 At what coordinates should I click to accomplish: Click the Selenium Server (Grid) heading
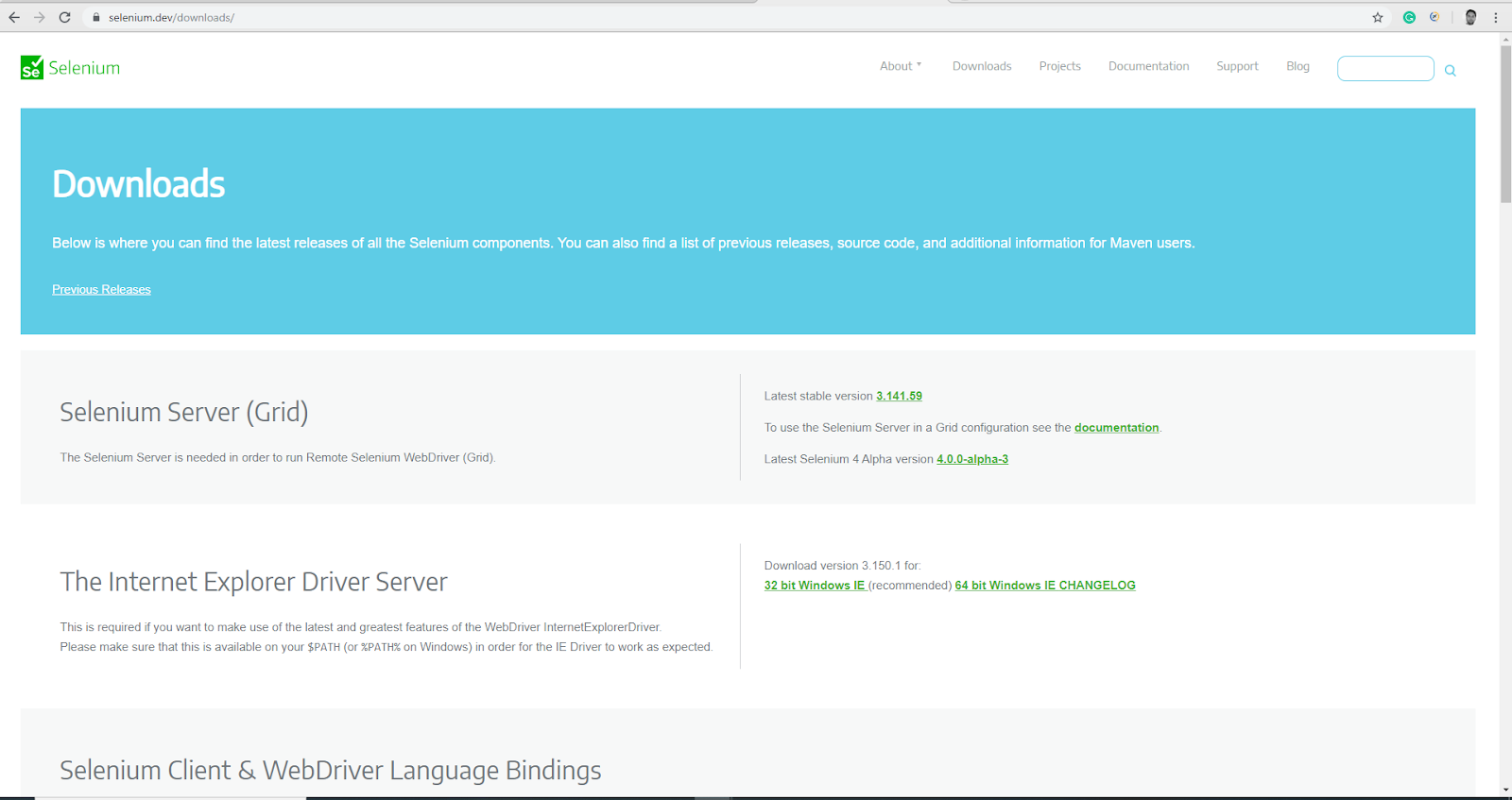[184, 412]
